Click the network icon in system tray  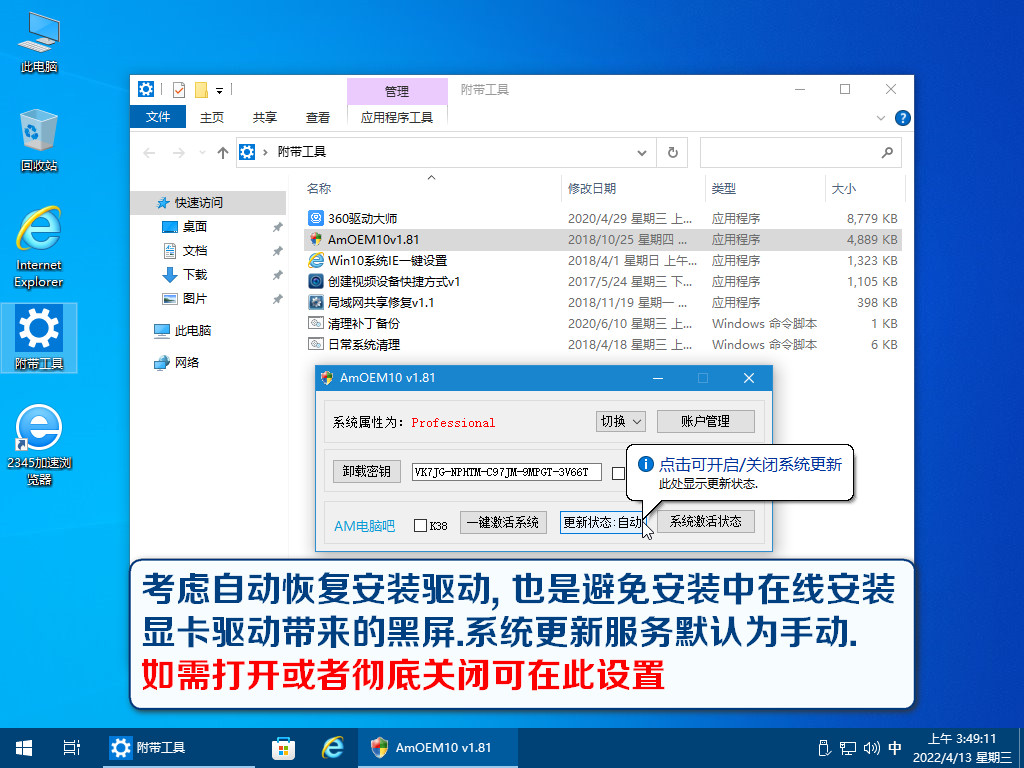pos(848,748)
